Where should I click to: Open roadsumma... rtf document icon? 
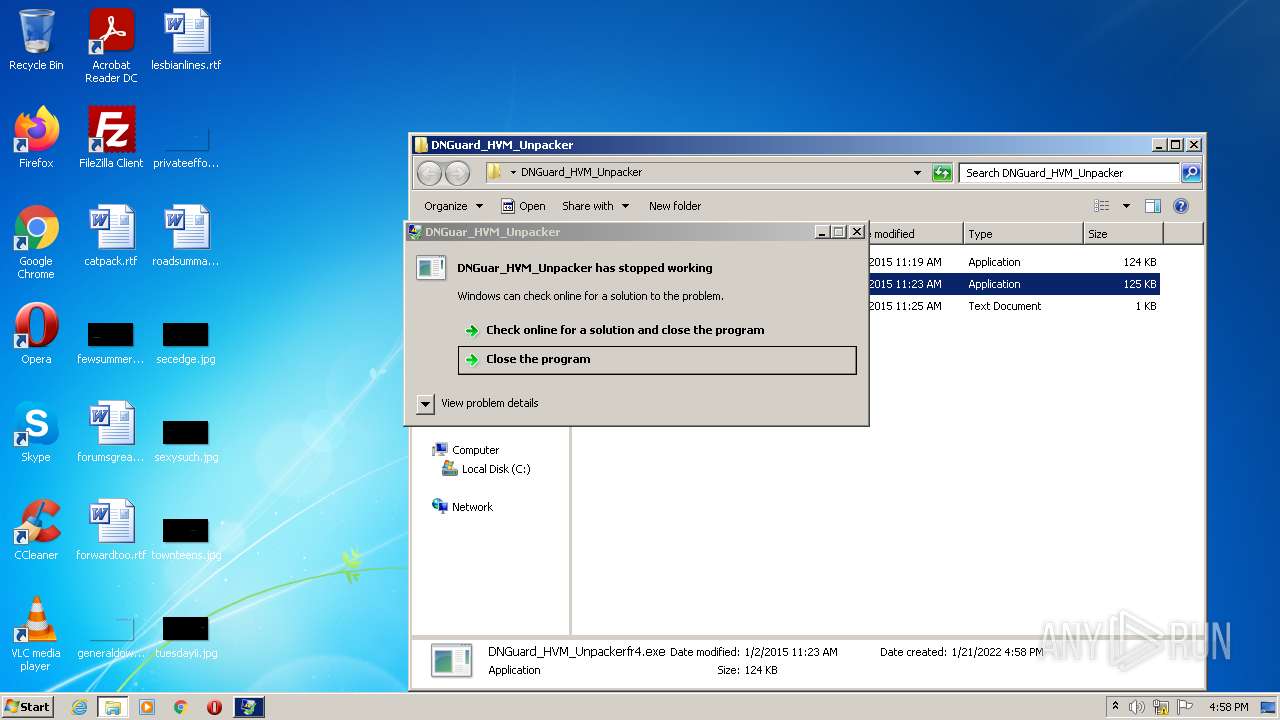186,236
